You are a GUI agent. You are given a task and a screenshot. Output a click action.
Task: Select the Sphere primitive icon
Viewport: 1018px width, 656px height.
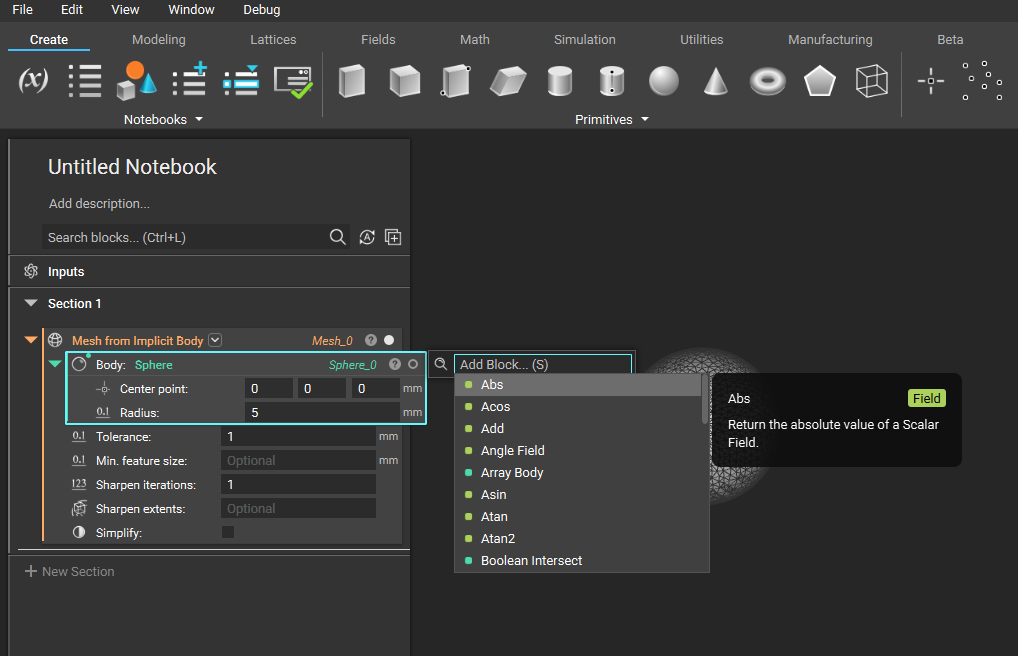(664, 81)
